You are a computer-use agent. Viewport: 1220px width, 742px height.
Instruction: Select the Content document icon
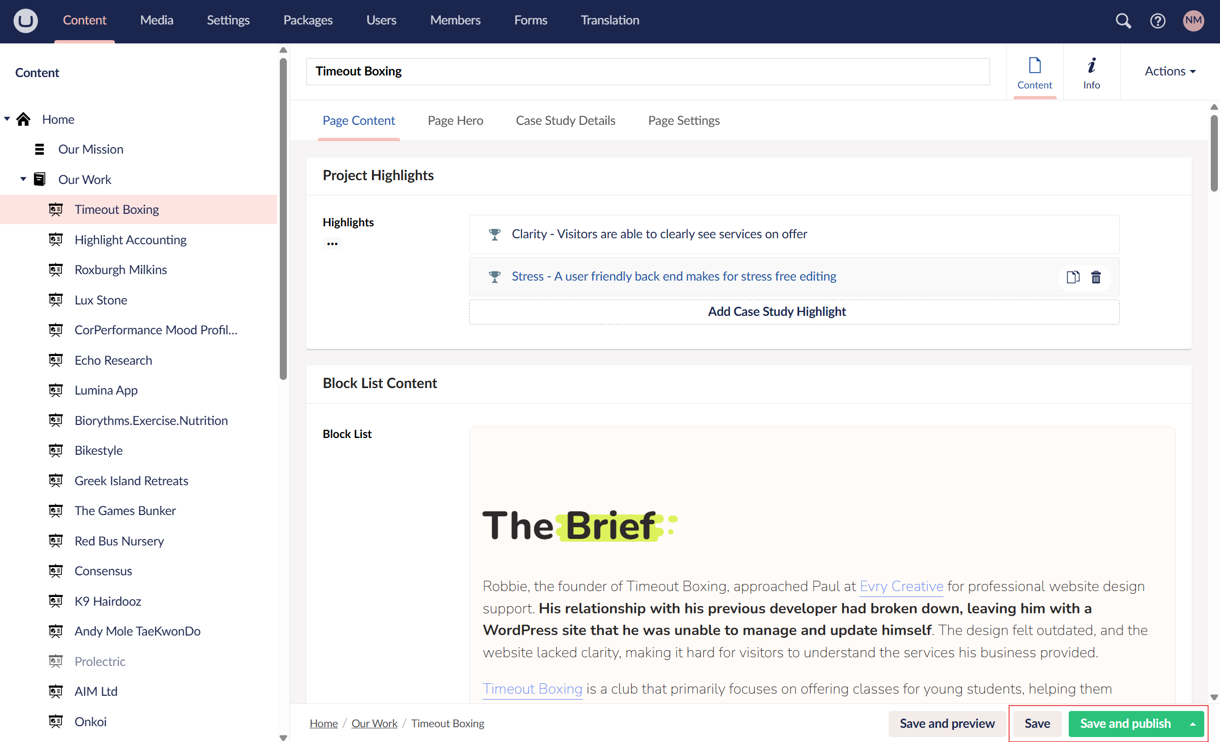[x=1034, y=70]
